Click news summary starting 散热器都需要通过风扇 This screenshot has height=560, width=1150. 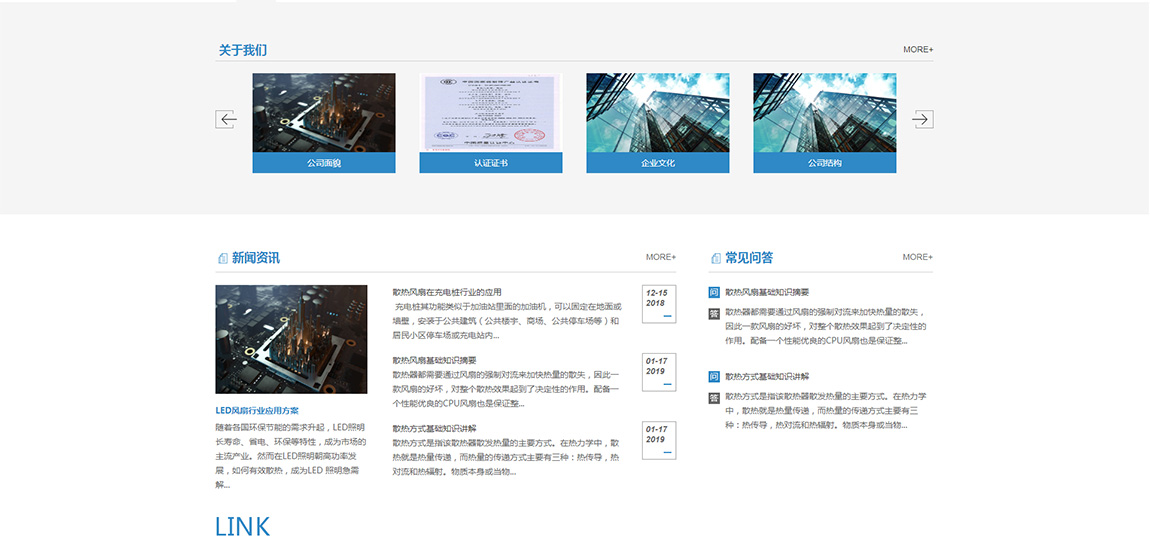coord(506,389)
